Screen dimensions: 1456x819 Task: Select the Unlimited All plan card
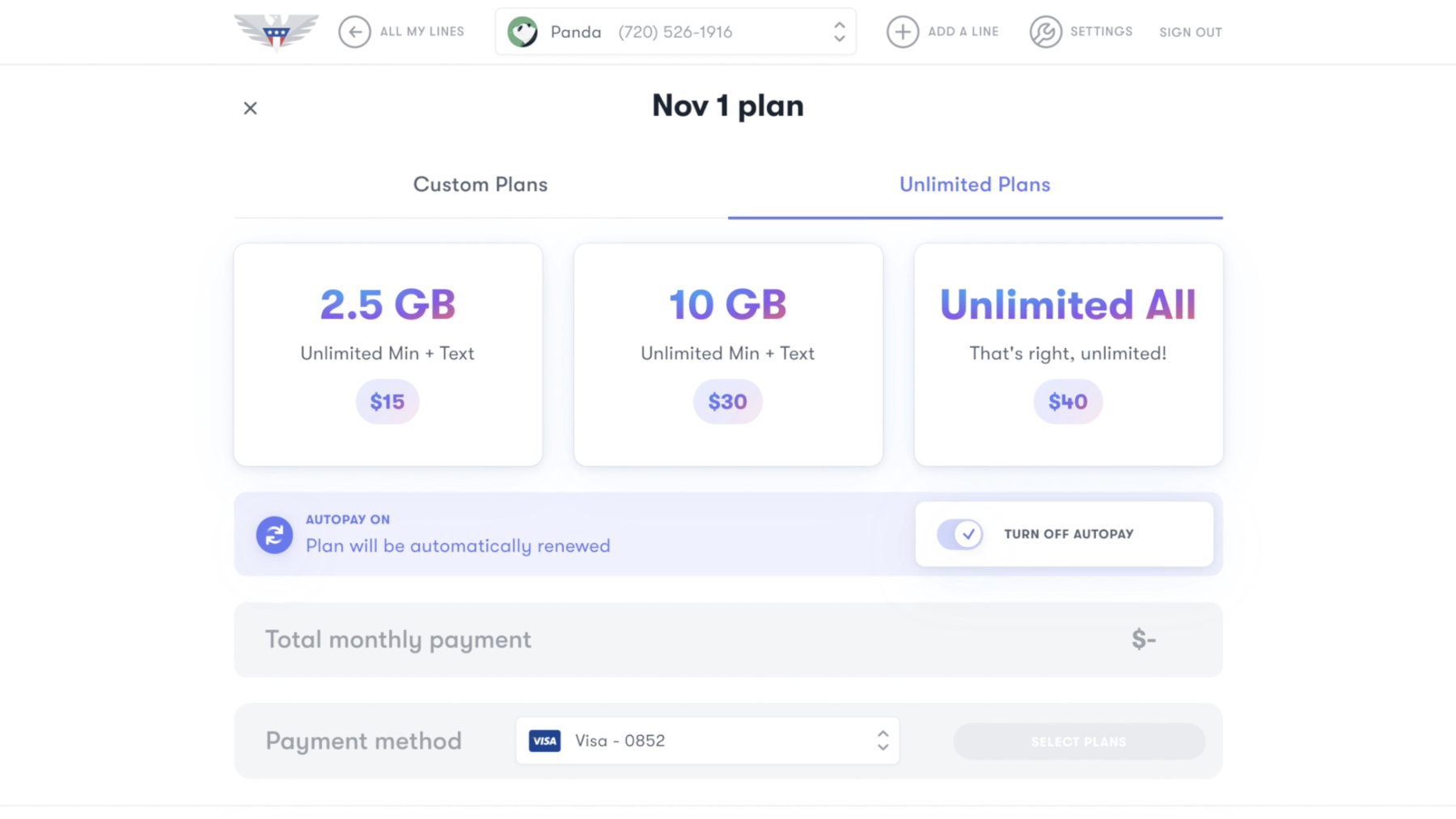point(1068,354)
